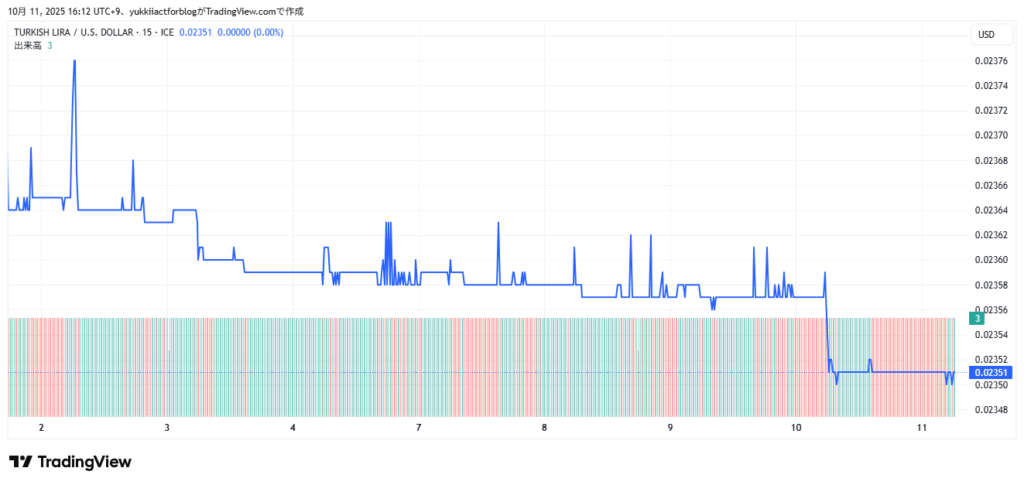Click the green volume value 3 in legend

[50, 46]
